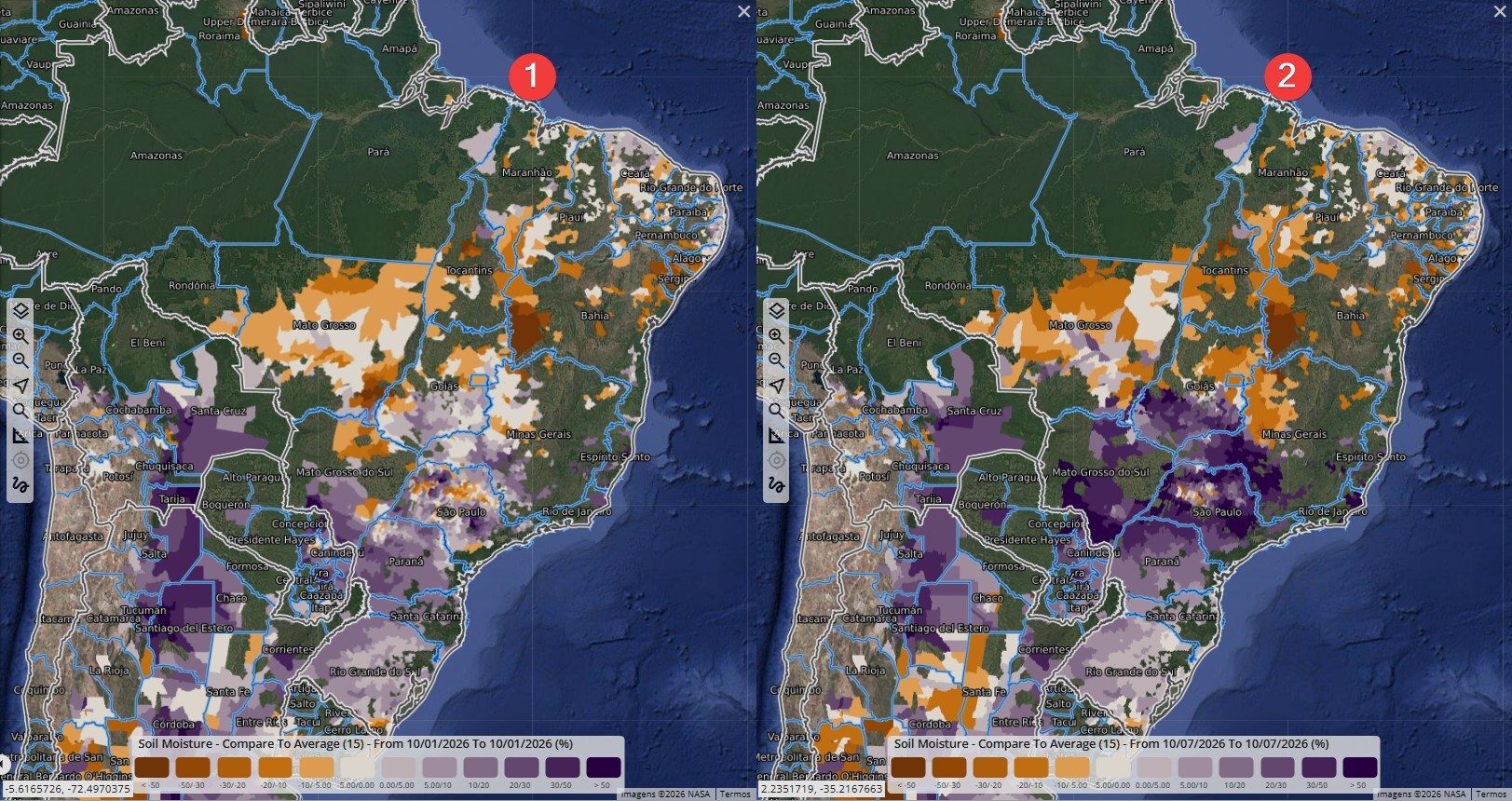Activate the navigation arrow tool in left map

tap(20, 386)
